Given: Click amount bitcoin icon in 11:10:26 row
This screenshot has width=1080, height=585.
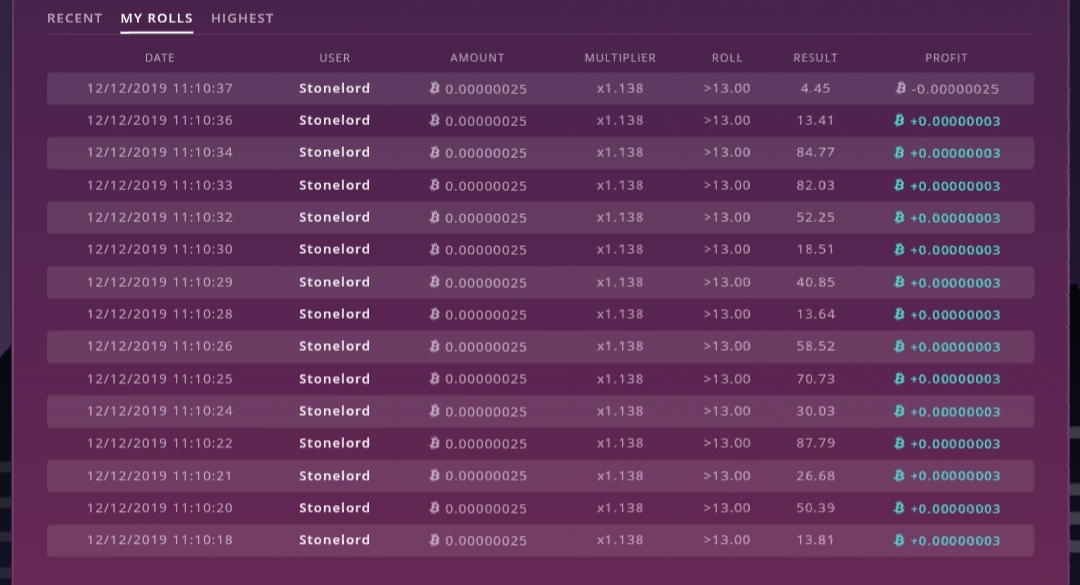Looking at the screenshot, I should coord(434,346).
